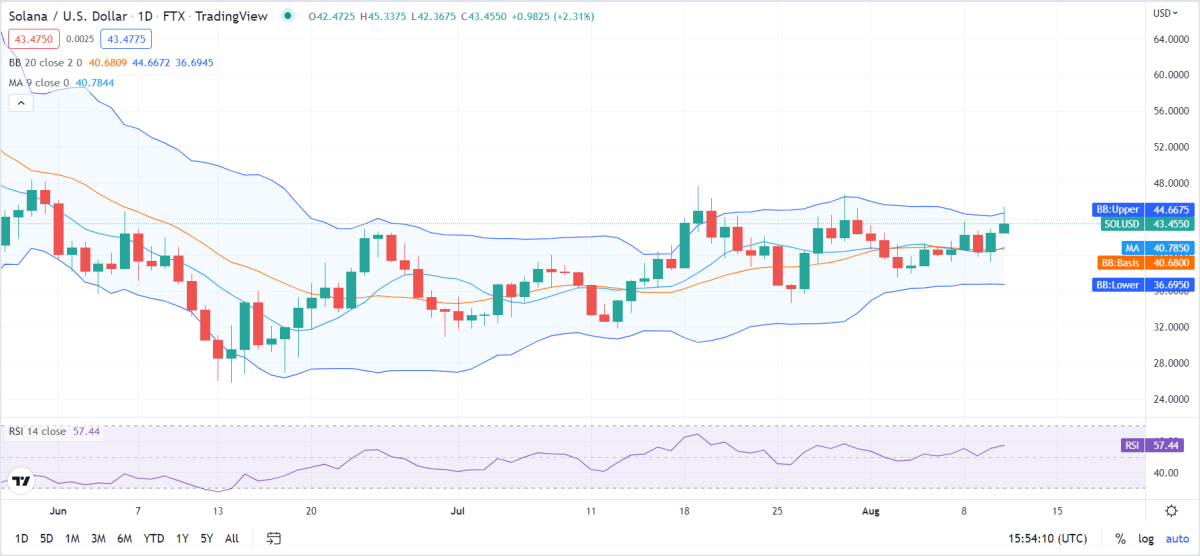Select the 1M time range
The height and width of the screenshot is (556, 1200).
73,538
